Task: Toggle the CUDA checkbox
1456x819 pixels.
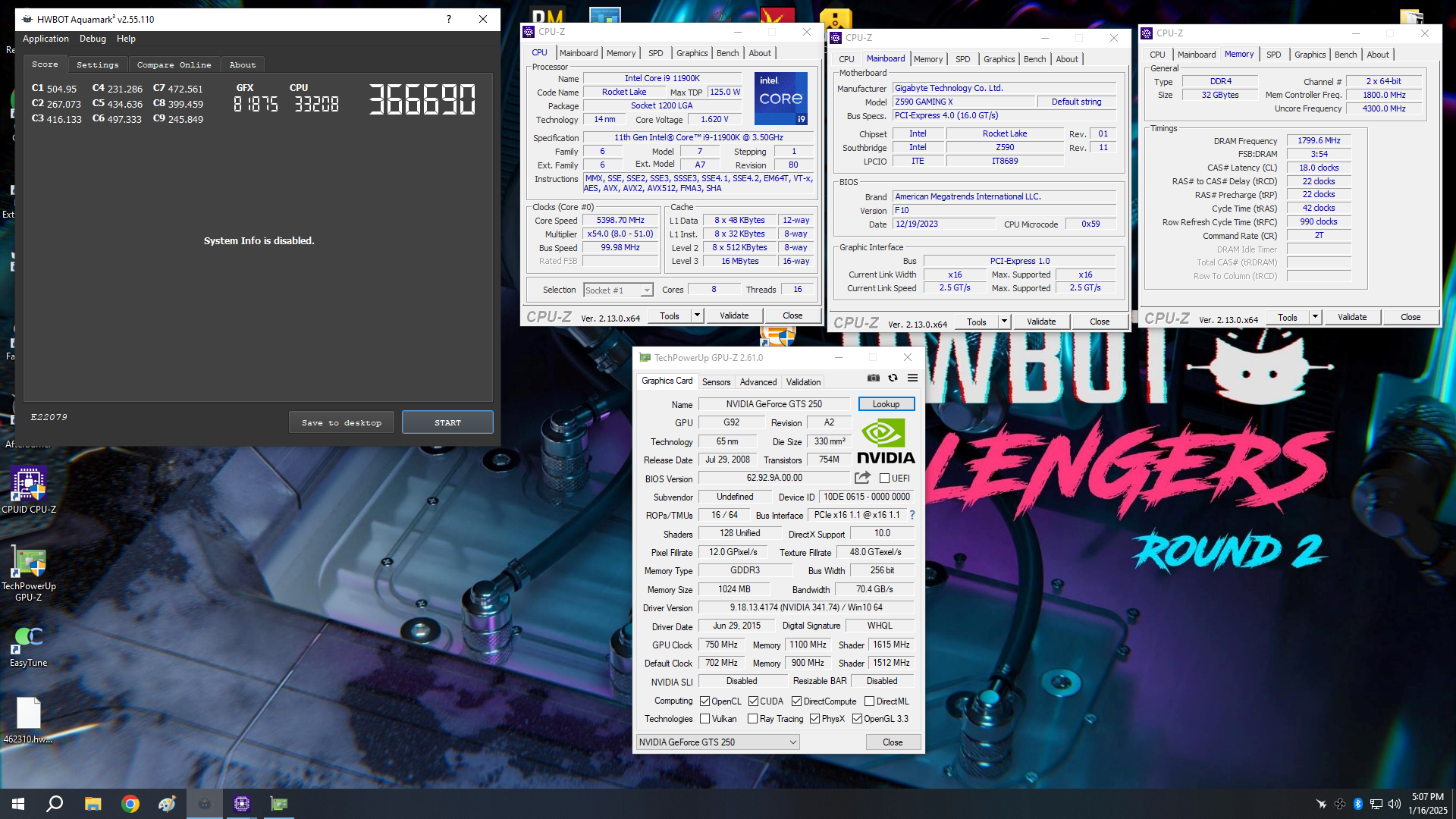Action: [x=753, y=701]
